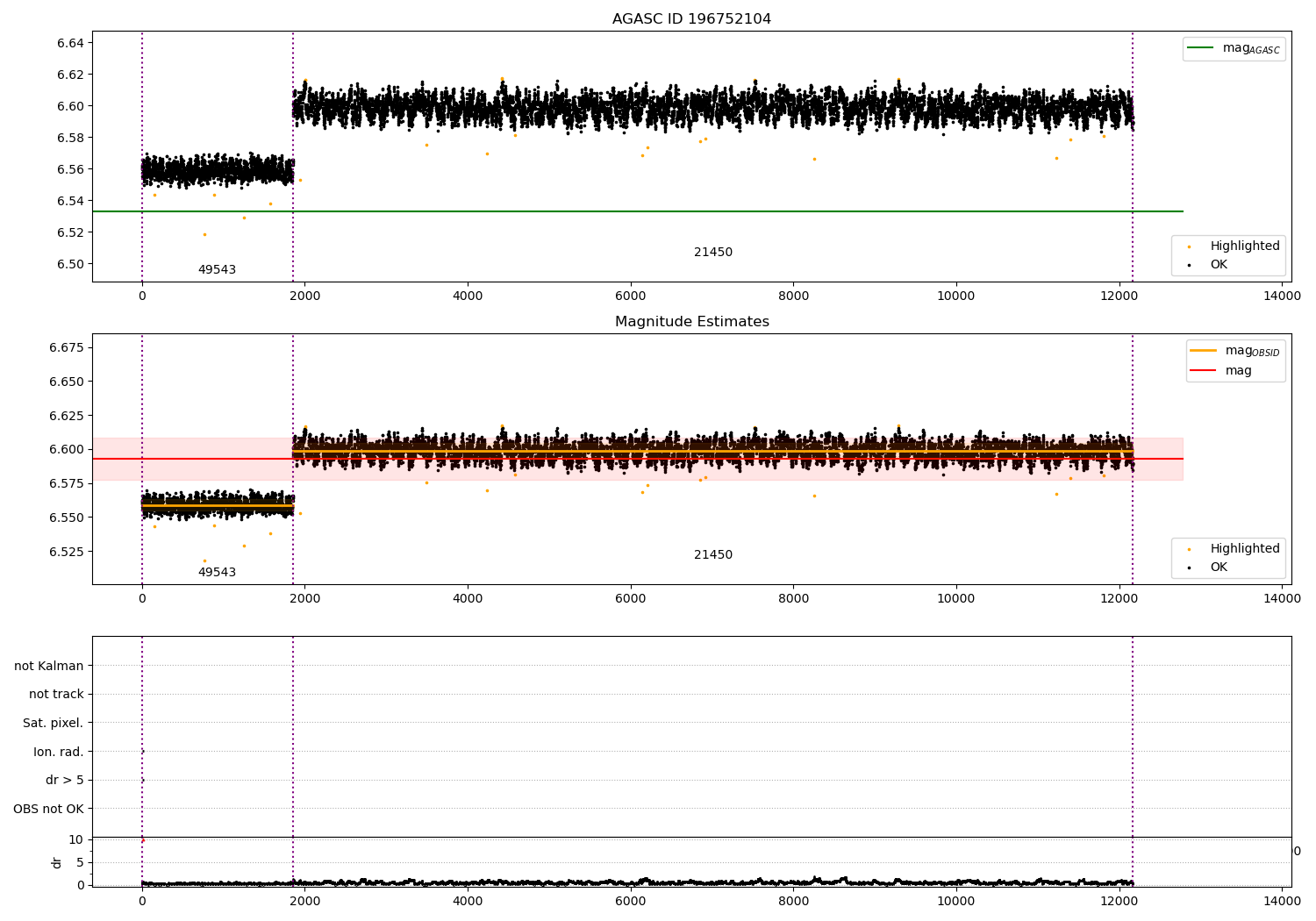Screen dimensions: 1316x921
Task: Click x-axis tick 4000 under Magnitude Estimates panel
Action: coord(468,599)
